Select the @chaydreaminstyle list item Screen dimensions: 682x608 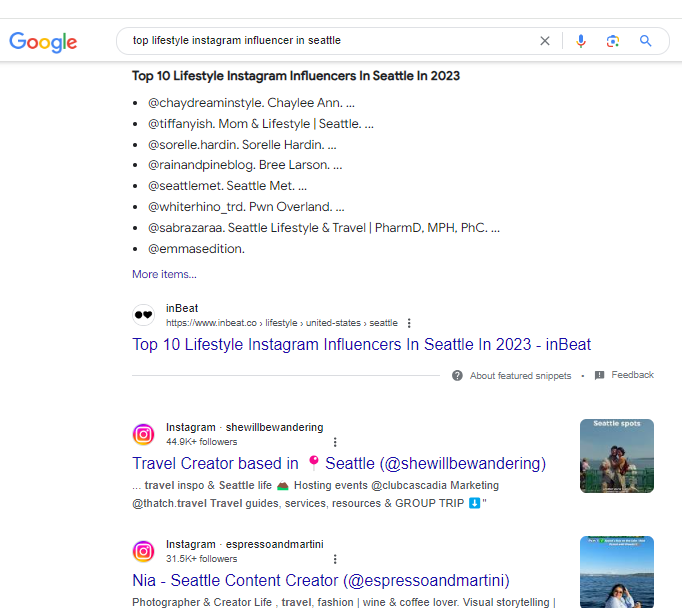[x=251, y=103]
